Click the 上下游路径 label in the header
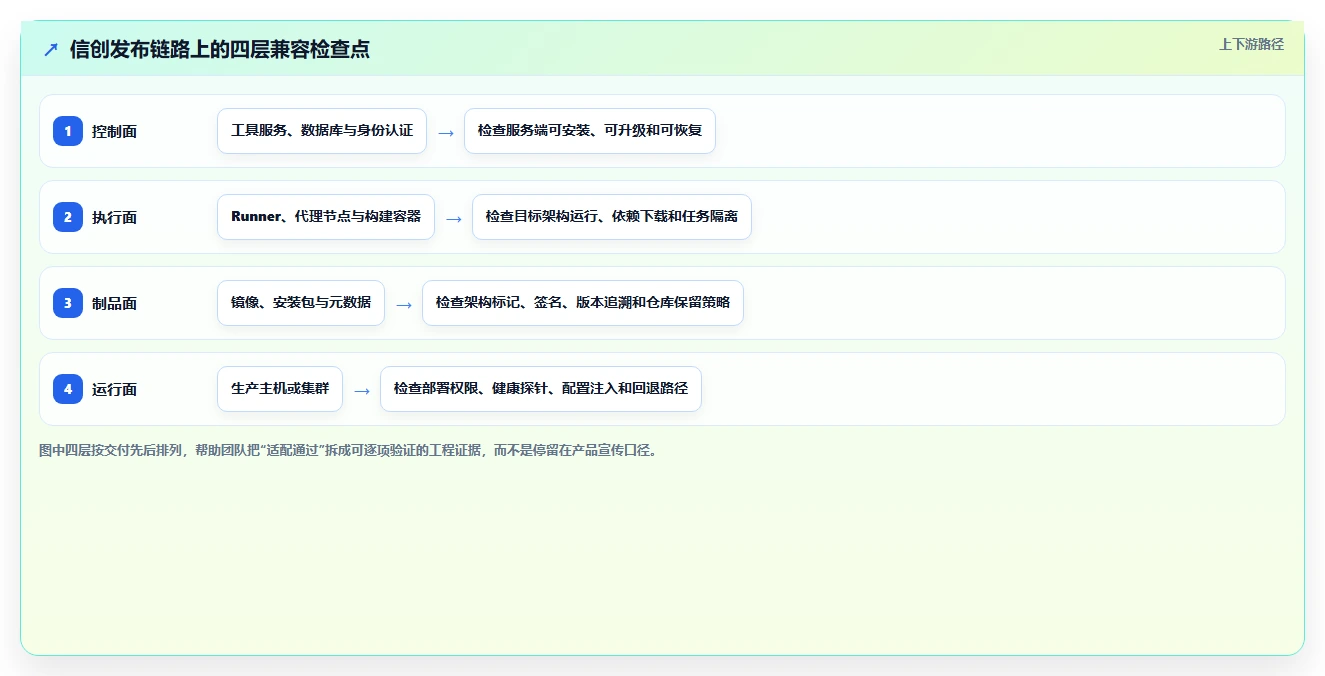 coord(1251,44)
